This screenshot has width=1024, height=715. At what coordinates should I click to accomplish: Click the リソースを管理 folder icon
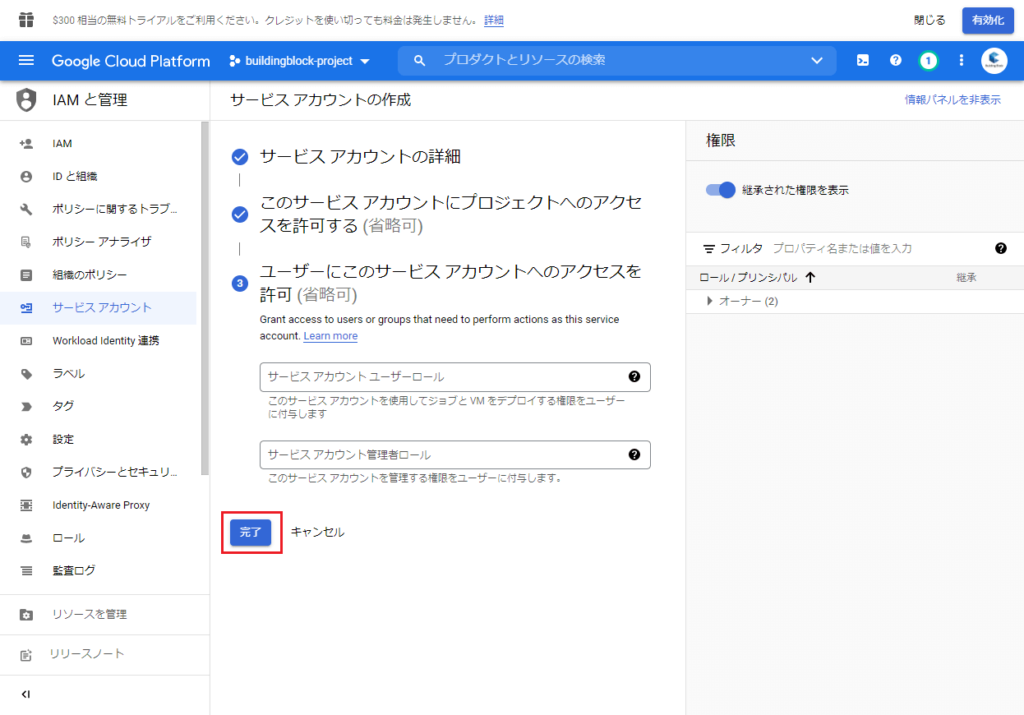tap(26, 614)
